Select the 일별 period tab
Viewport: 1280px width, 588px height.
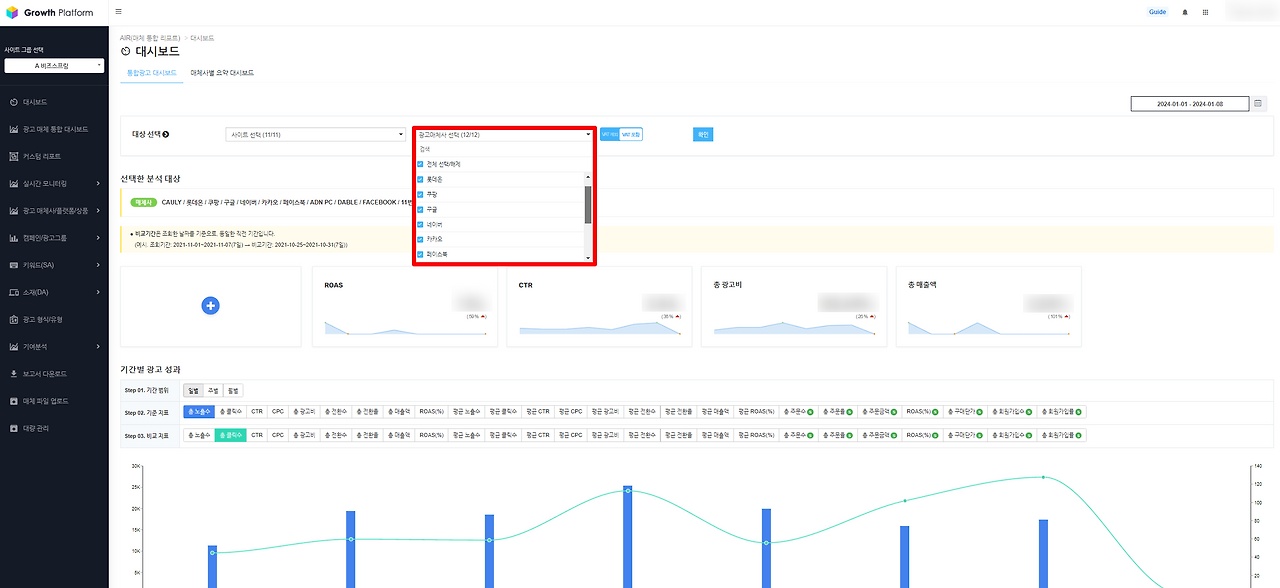coord(194,390)
